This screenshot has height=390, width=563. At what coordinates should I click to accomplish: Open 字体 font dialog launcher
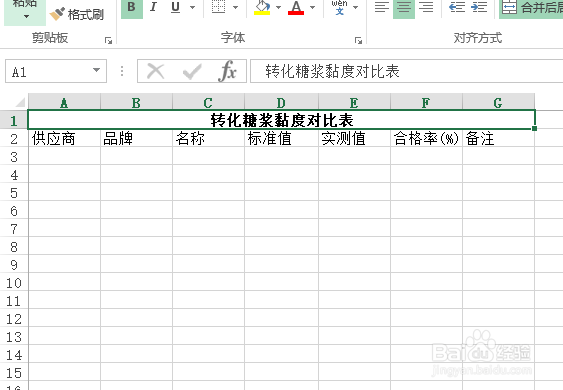[x=358, y=40]
